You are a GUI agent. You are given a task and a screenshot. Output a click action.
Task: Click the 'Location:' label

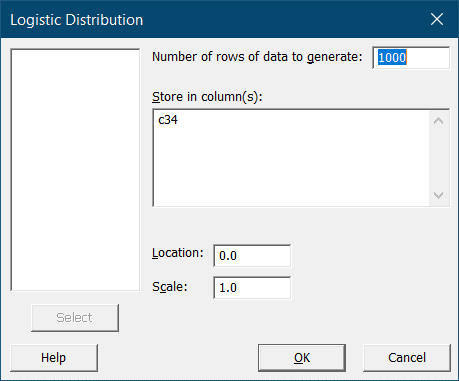point(178,253)
